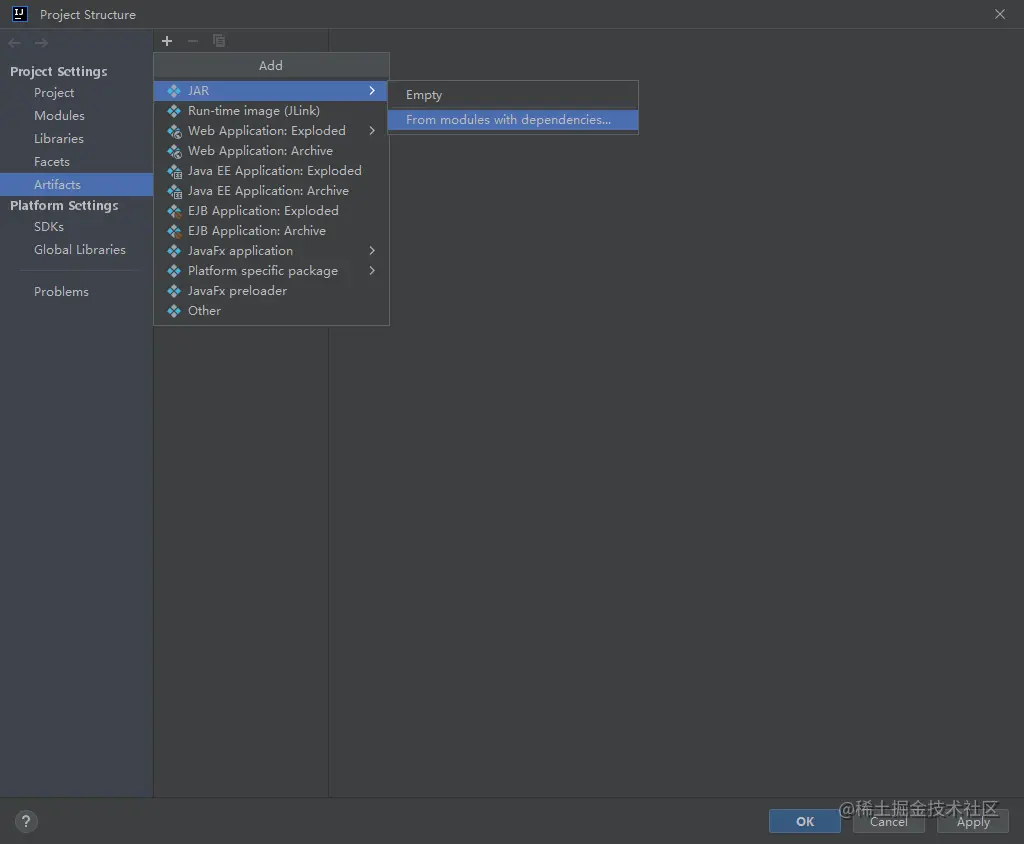Select JavaFx preloader entry
1024x844 pixels.
tap(271, 291)
